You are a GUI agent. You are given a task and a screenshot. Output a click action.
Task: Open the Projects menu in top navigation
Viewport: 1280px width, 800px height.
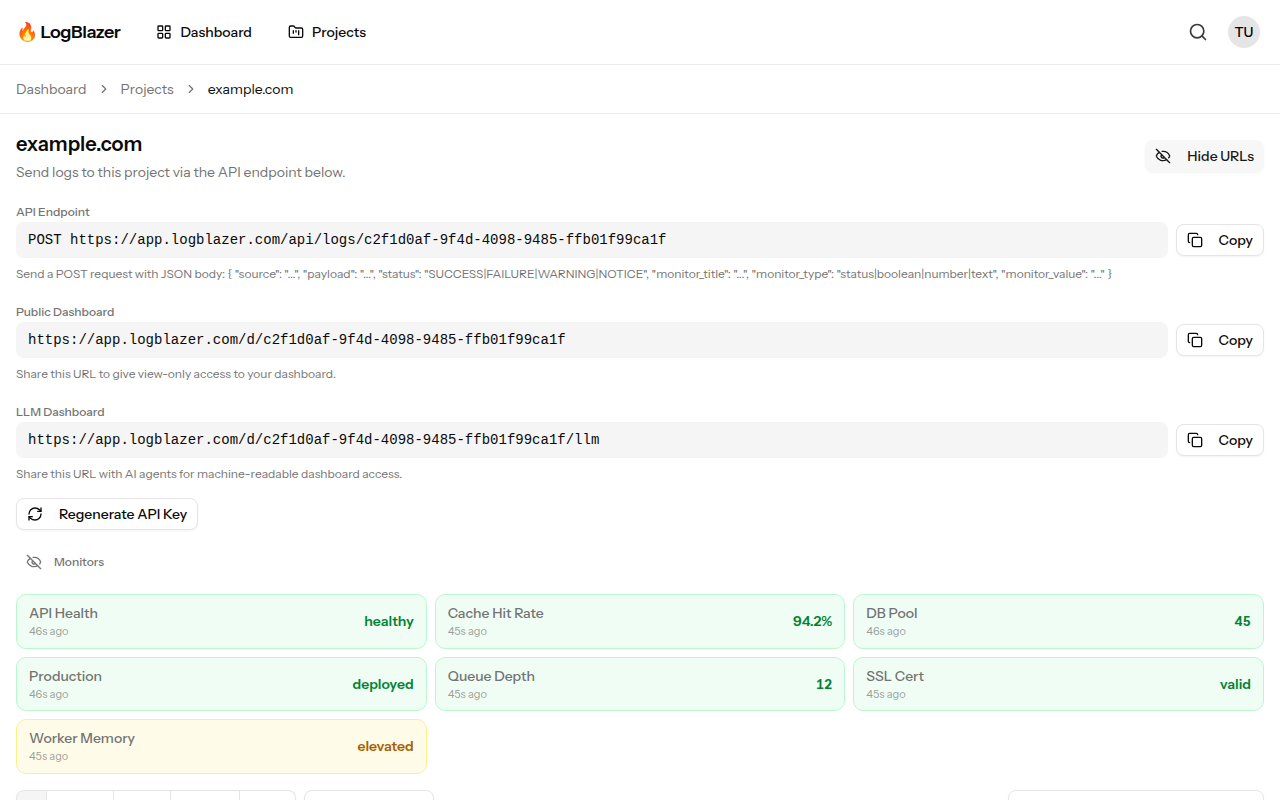tap(327, 32)
